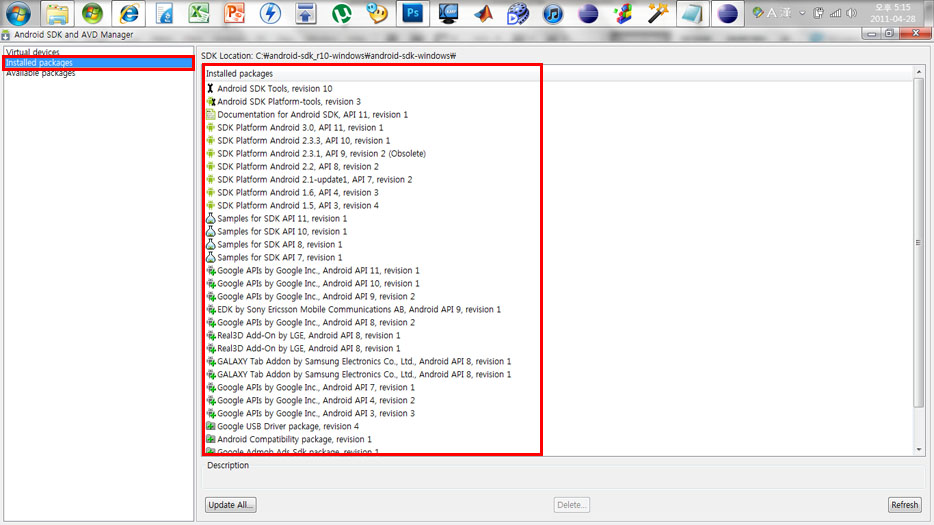934x525 pixels.
Task: Open Windows Explorer from the taskbar
Action: pyautogui.click(x=57, y=13)
